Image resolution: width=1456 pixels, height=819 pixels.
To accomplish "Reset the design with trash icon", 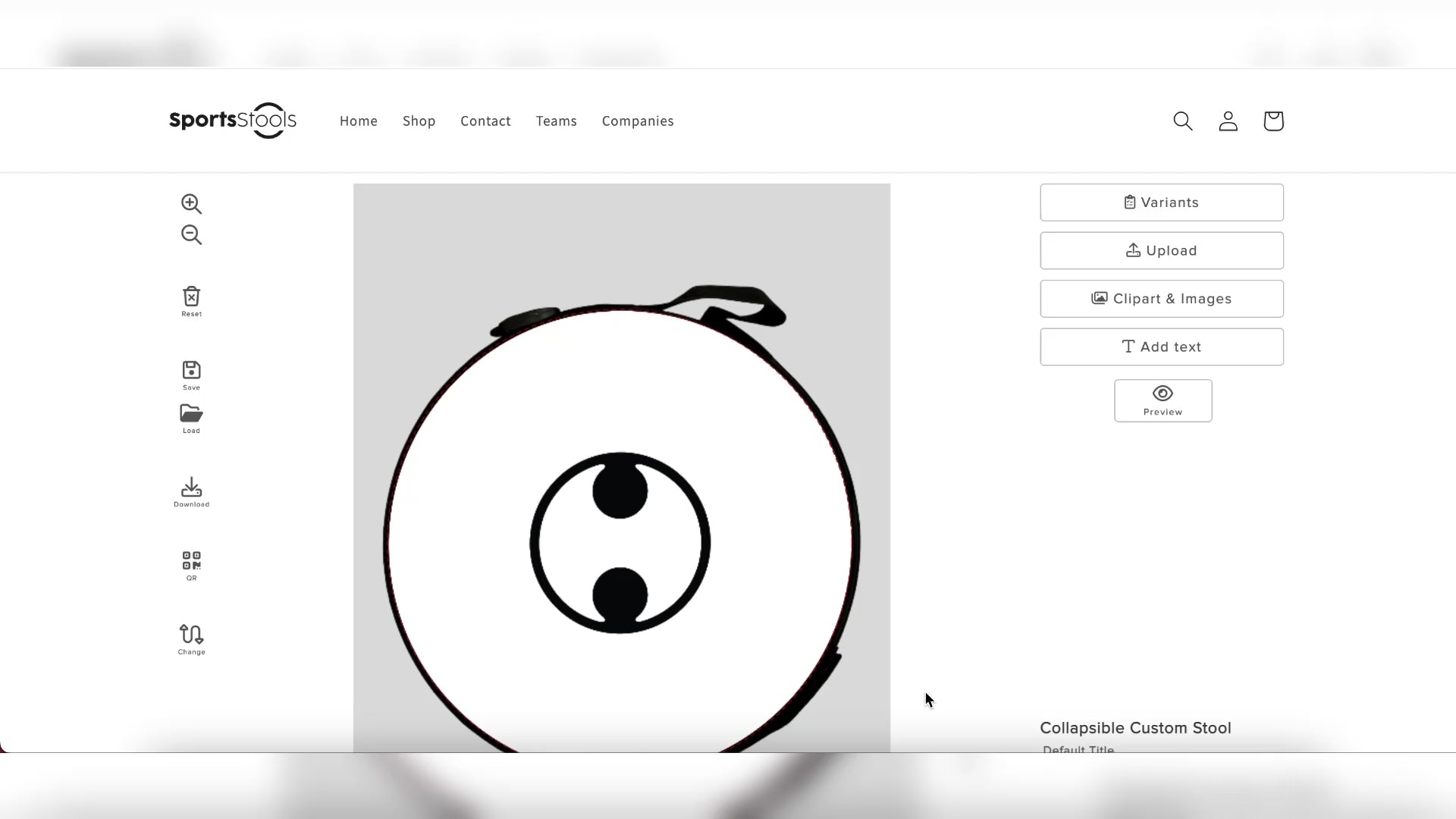I will click(191, 301).
